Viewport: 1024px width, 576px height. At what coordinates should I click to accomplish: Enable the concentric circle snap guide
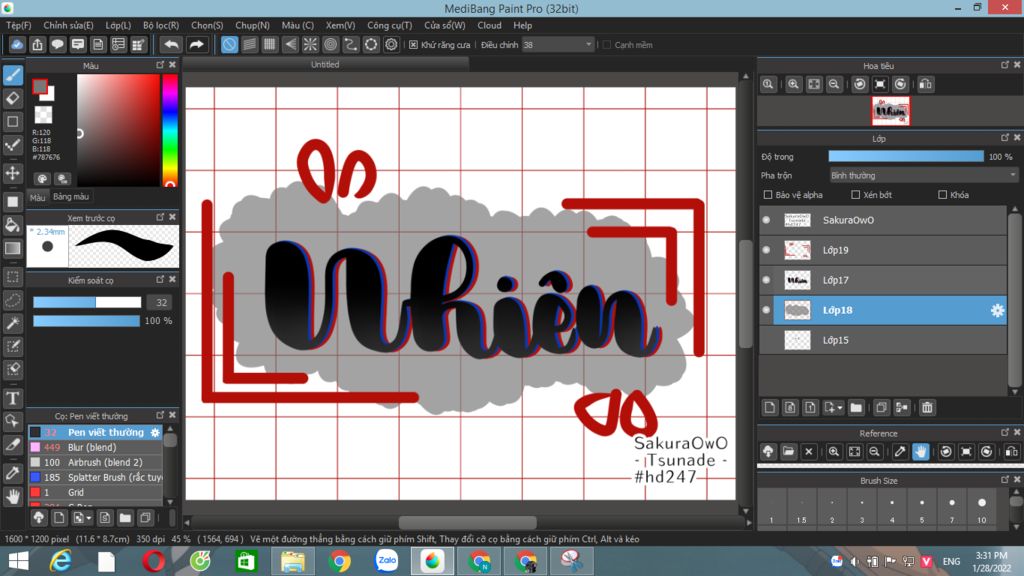point(330,44)
